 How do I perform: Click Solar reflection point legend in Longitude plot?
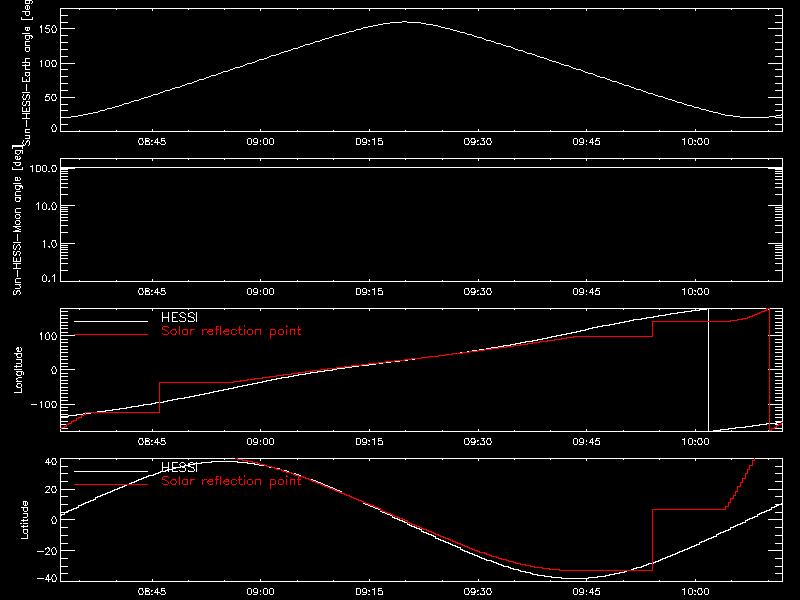[x=231, y=331]
